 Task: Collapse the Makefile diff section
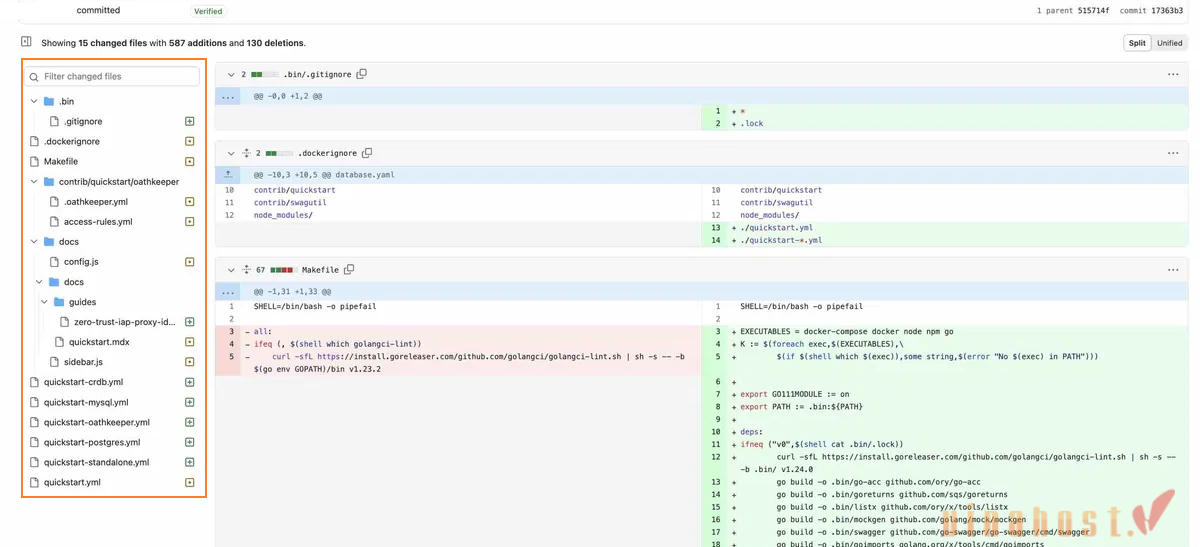coord(231,269)
